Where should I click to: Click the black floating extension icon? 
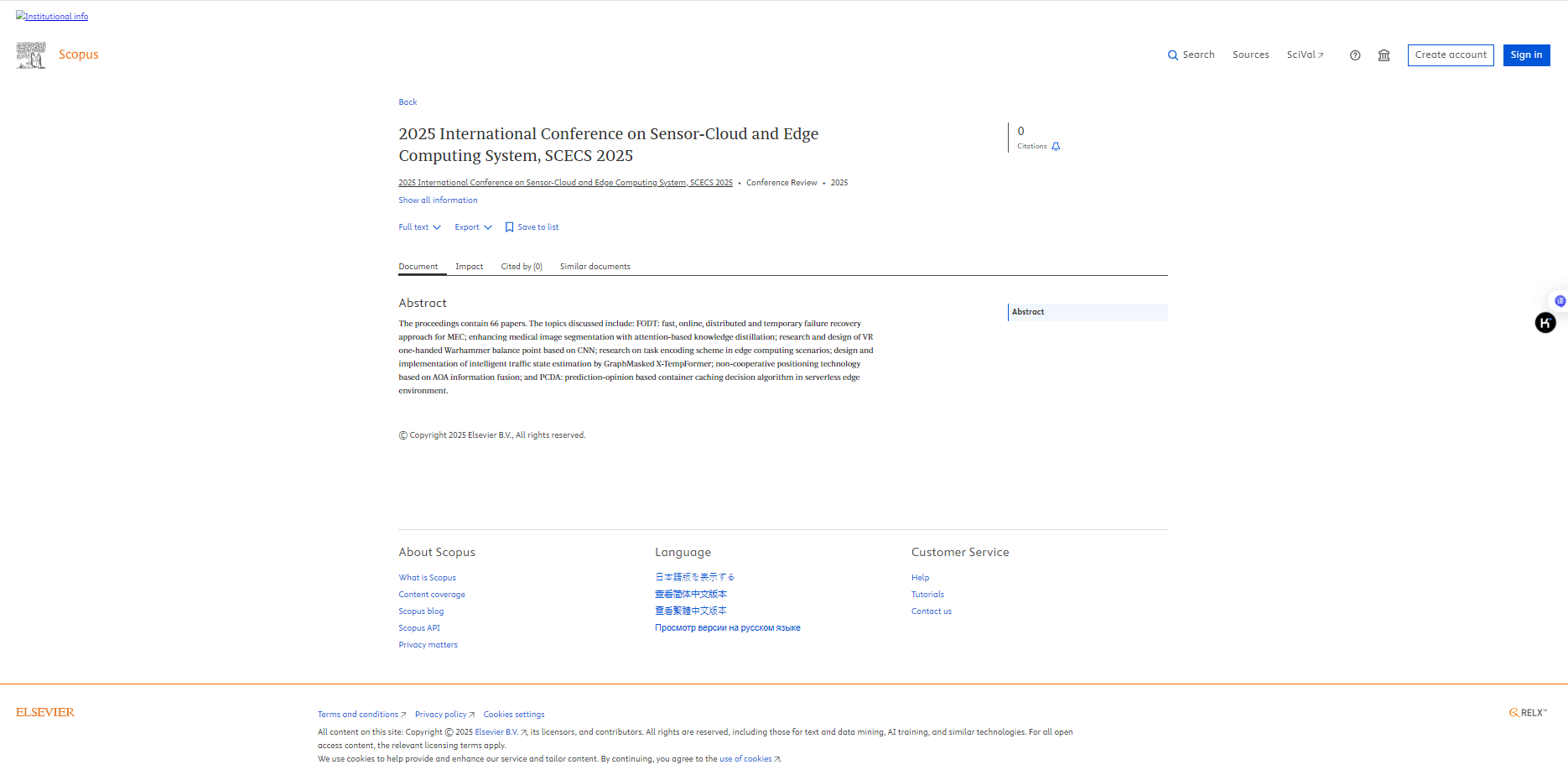pyautogui.click(x=1545, y=323)
